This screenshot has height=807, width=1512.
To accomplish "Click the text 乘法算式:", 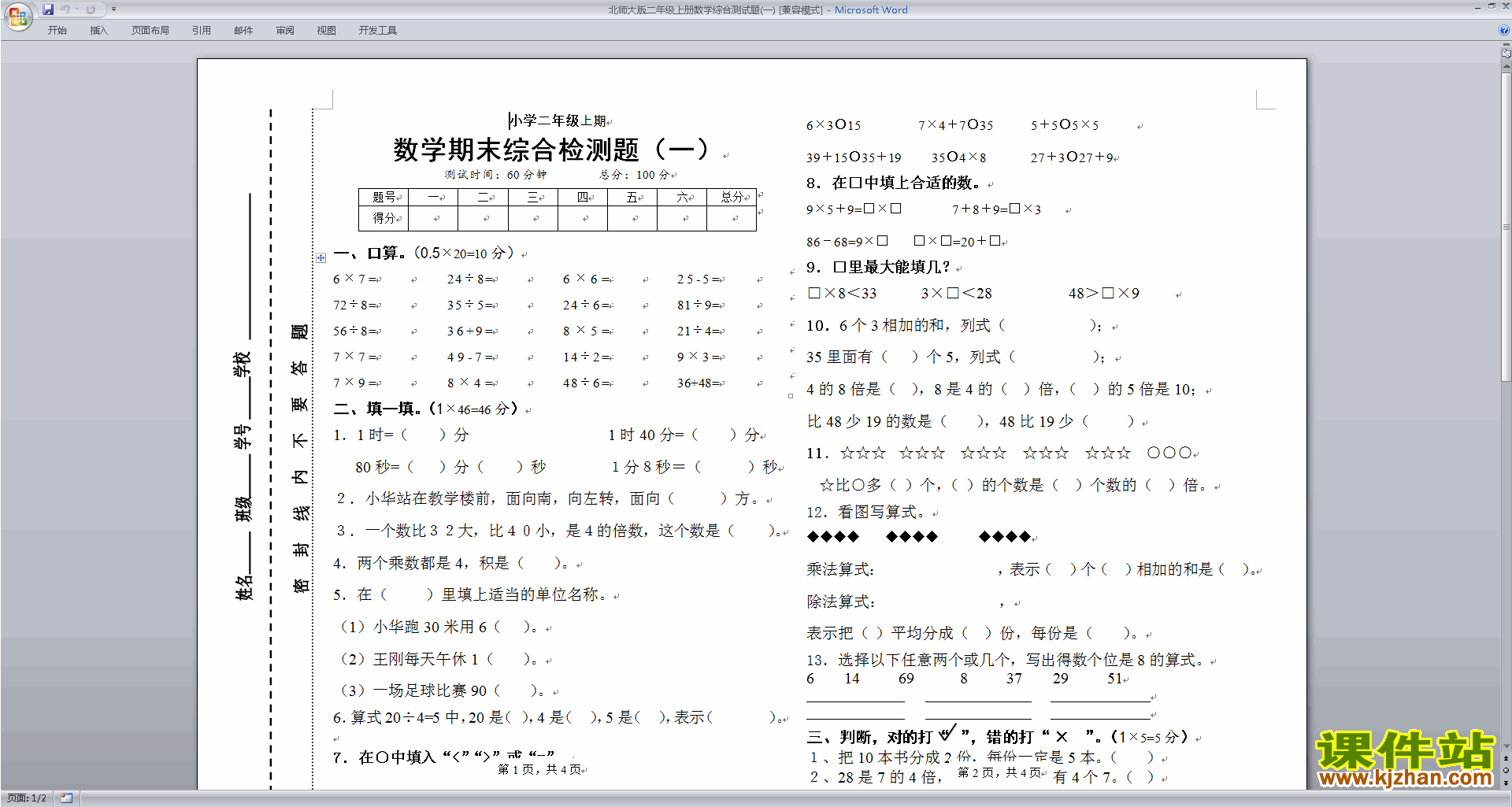I will tap(840, 569).
